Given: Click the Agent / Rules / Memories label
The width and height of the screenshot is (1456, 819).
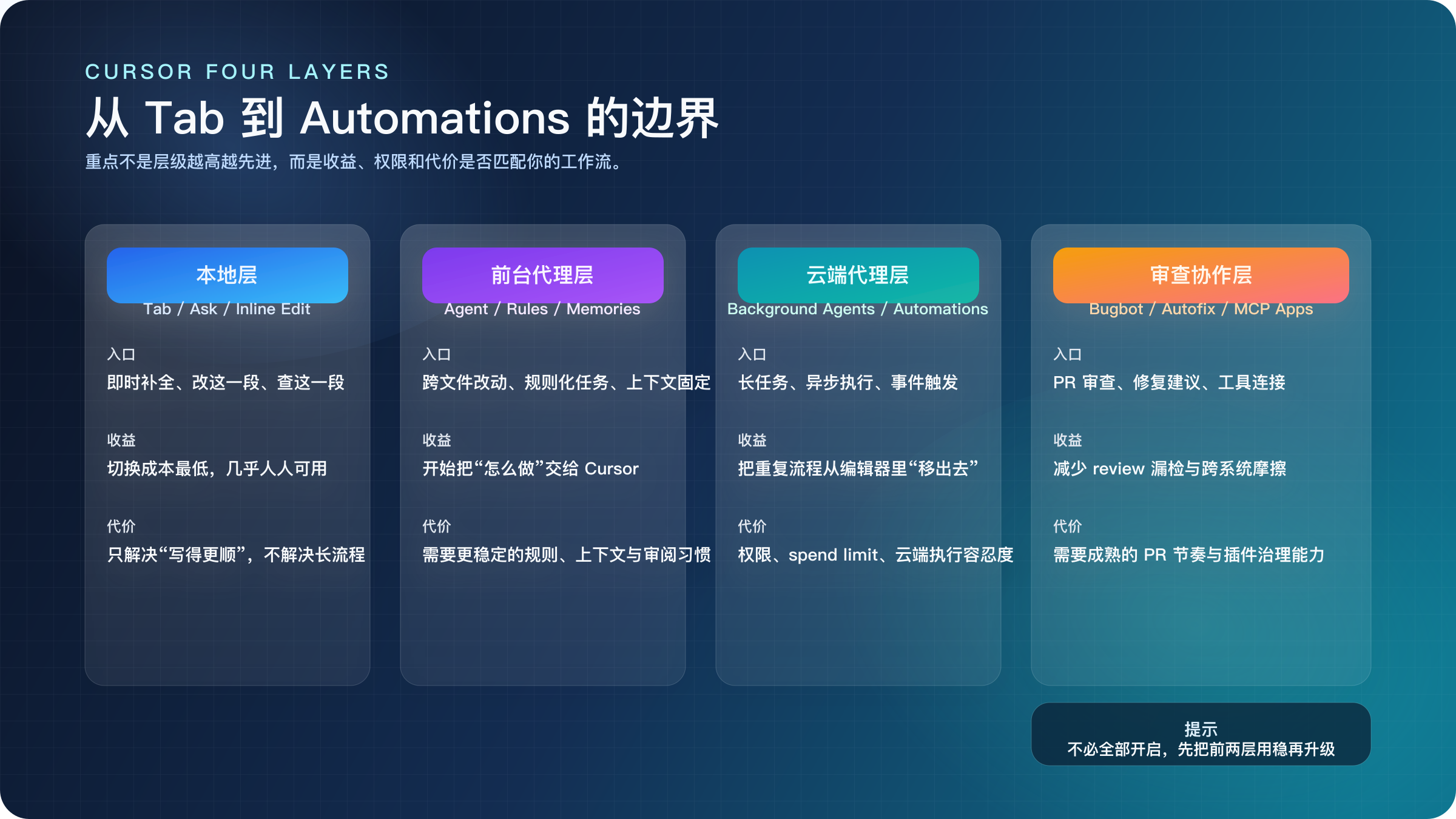Looking at the screenshot, I should (x=543, y=309).
